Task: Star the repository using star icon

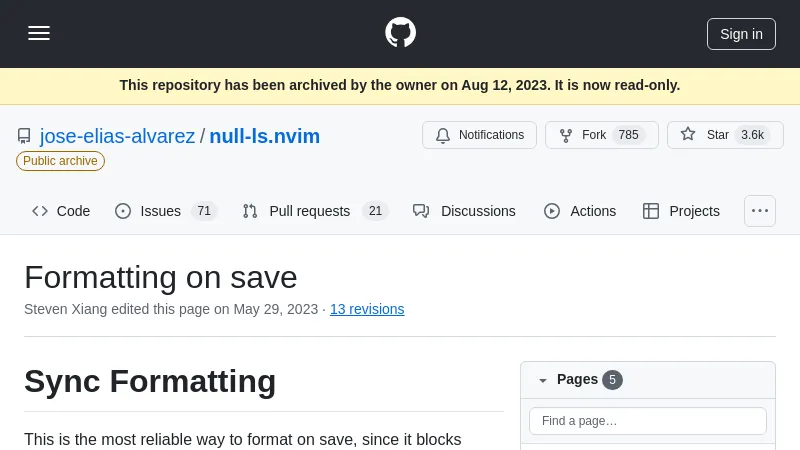Action: click(688, 134)
